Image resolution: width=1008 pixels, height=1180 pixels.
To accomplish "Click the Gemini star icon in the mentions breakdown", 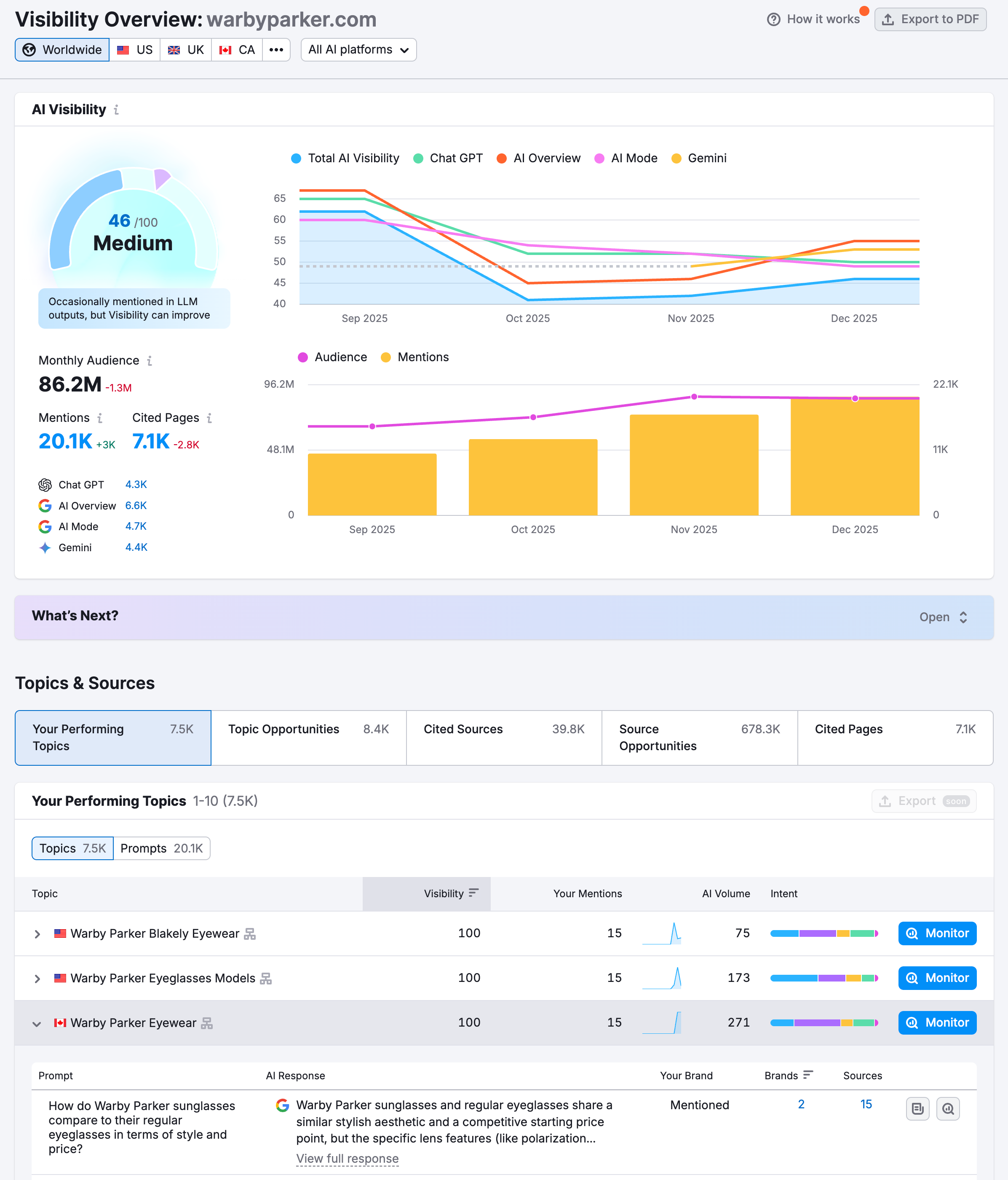I will (45, 547).
